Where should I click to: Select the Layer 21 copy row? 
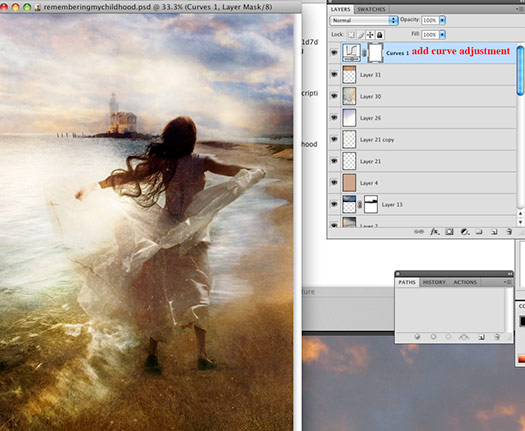(x=423, y=140)
